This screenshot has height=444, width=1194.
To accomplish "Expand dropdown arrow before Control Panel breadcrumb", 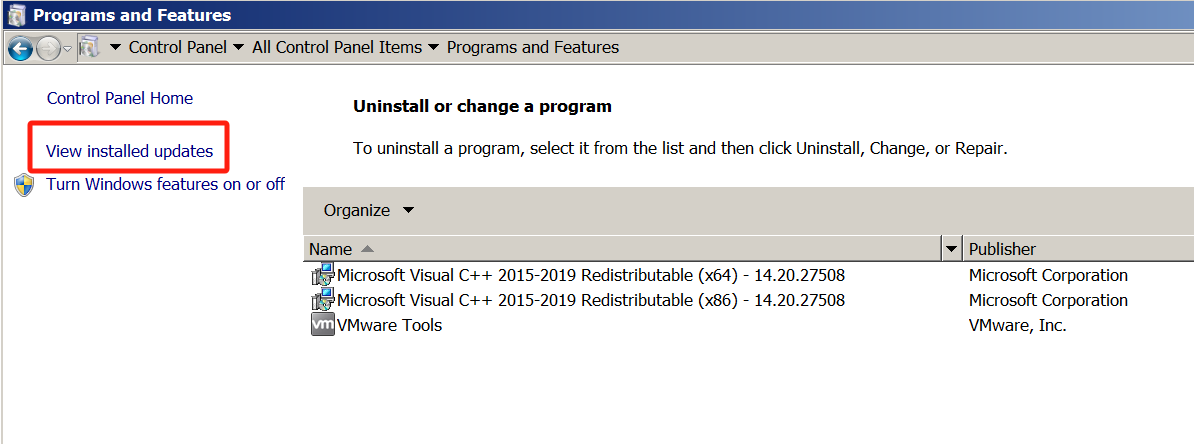I will [116, 48].
